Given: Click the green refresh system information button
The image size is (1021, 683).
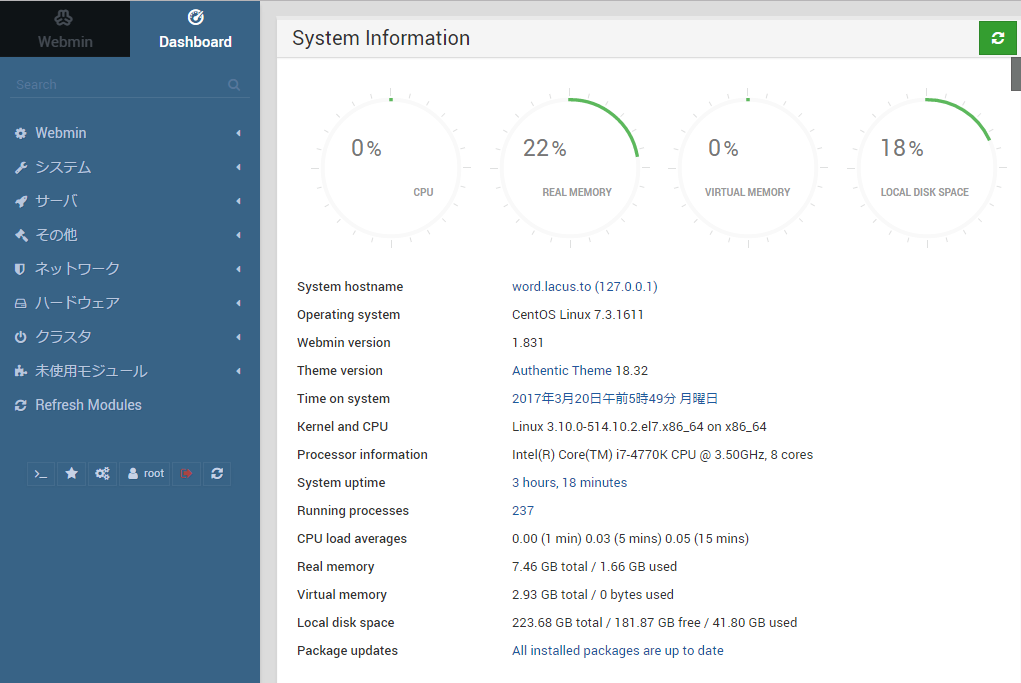Looking at the screenshot, I should (997, 38).
